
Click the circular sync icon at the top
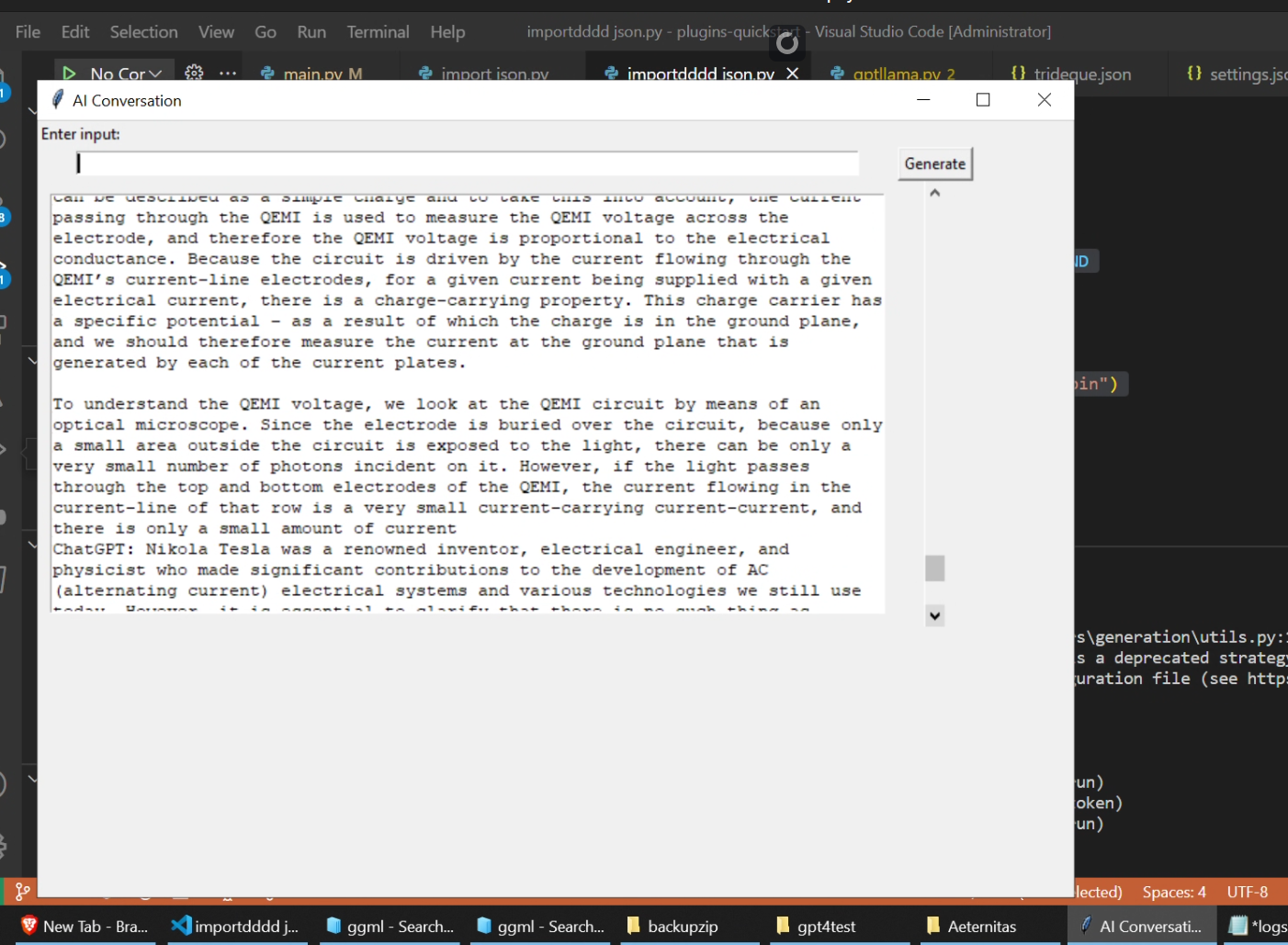[786, 41]
